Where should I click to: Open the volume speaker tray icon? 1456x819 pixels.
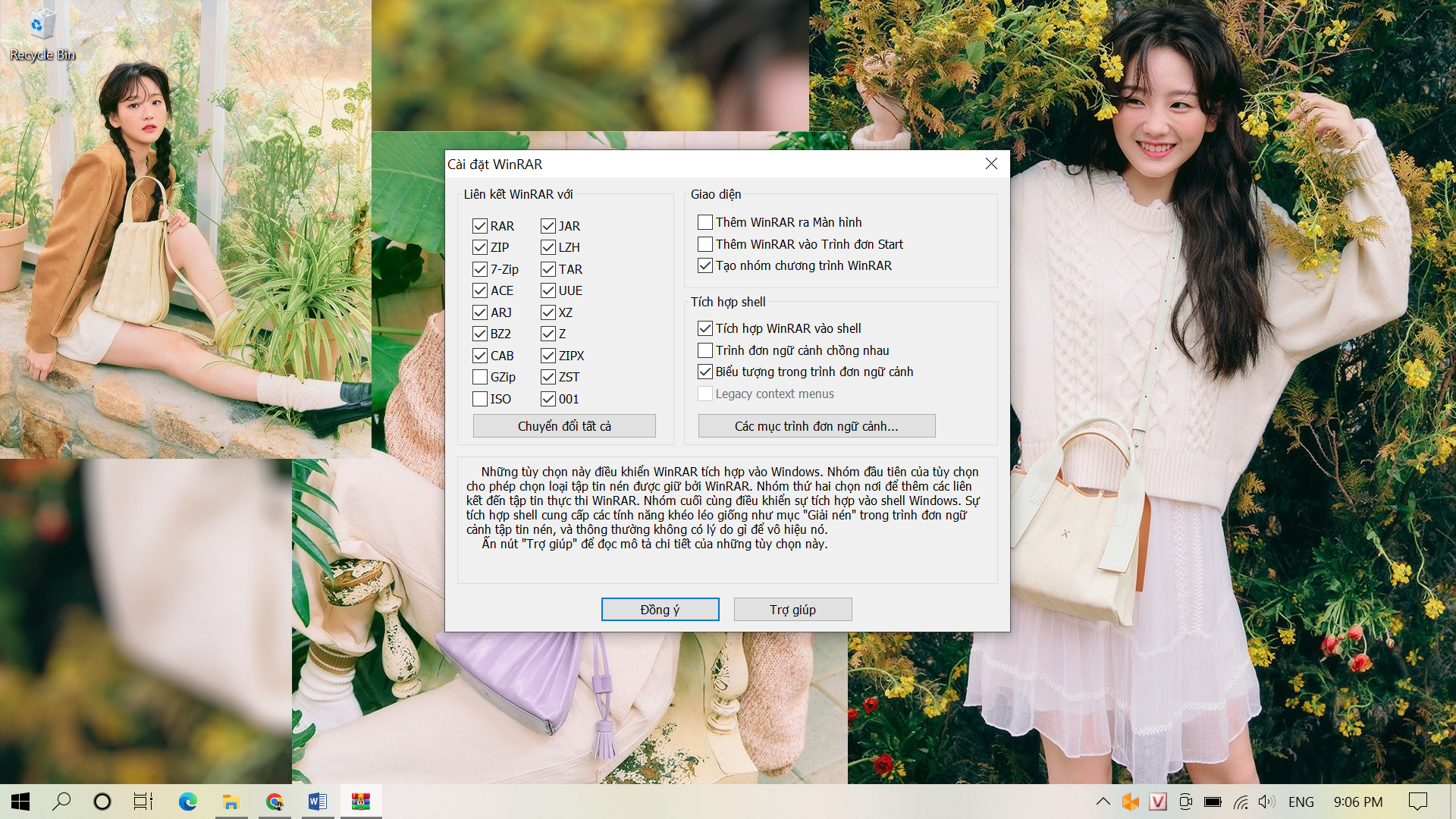coord(1266,802)
